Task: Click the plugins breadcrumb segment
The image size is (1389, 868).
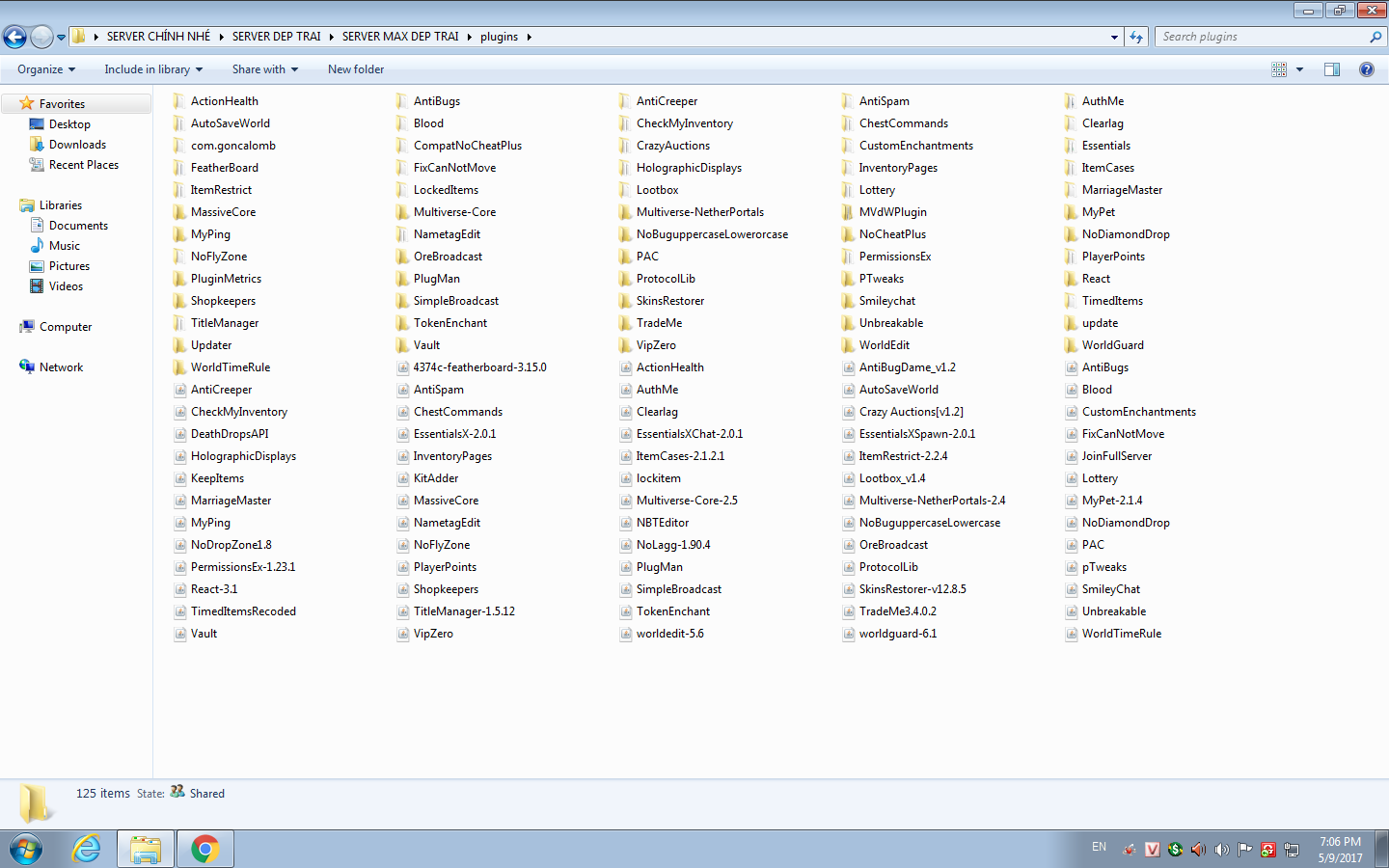Action: 500,37
